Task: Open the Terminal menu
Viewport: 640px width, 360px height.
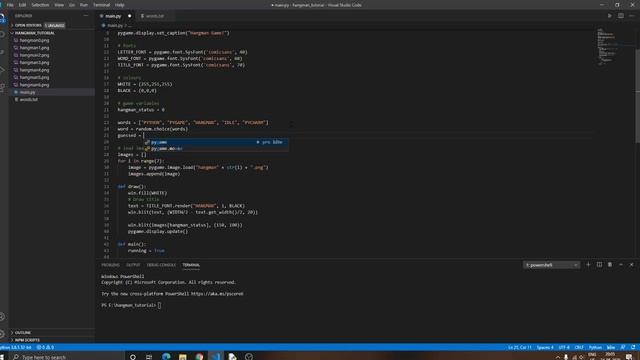Action: 101,5
